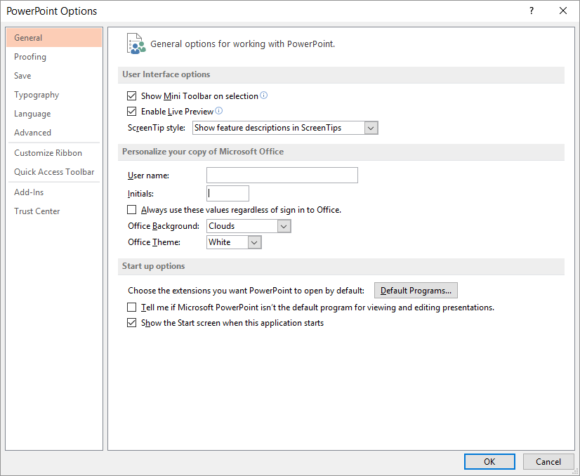Disable the Enable Live Preview checkbox
The height and width of the screenshot is (476, 580).
click(x=131, y=111)
